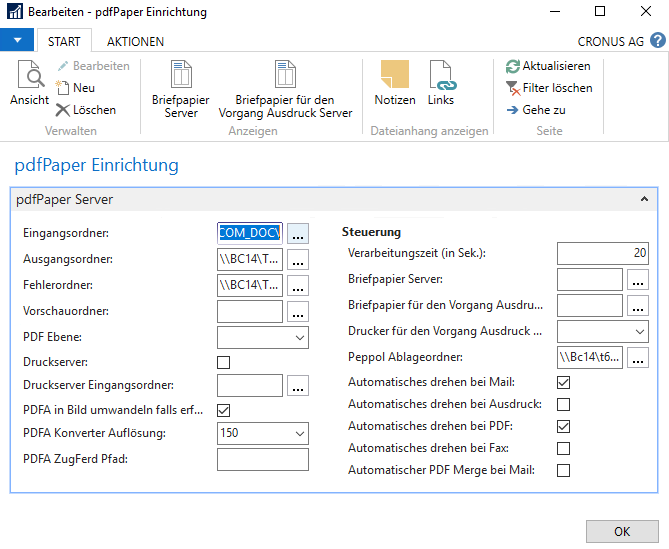This screenshot has height=549, width=669.
Task: Click the PDFA ZugFerd Pfad field
Action: tap(263, 459)
